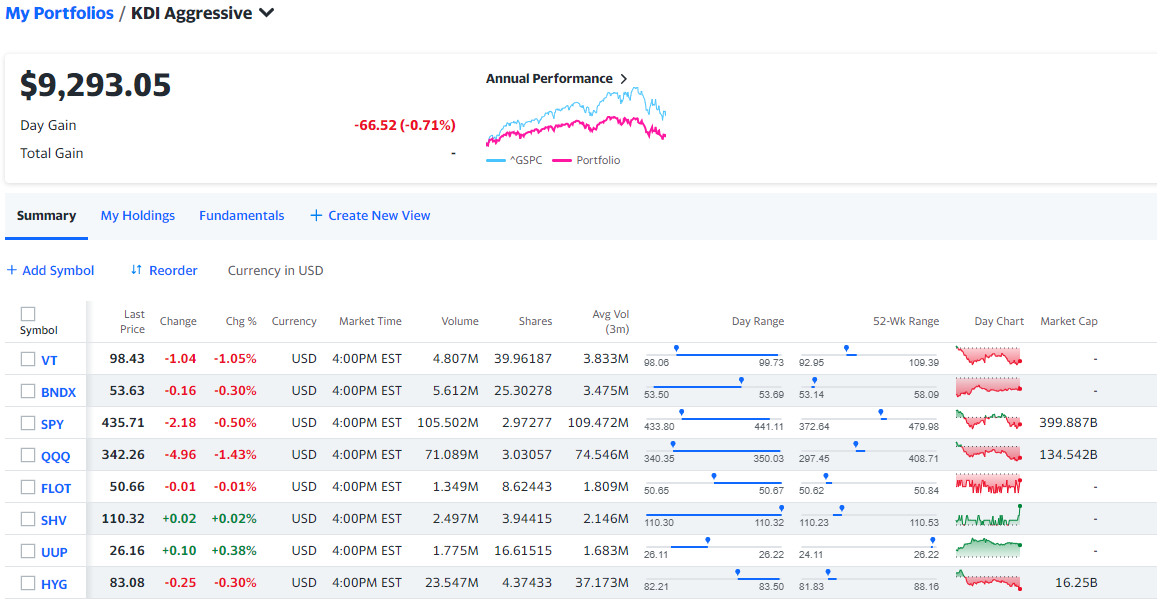The width and height of the screenshot is (1157, 604).
Task: Check the select-all checkbox above Symbol
Action: point(28,313)
